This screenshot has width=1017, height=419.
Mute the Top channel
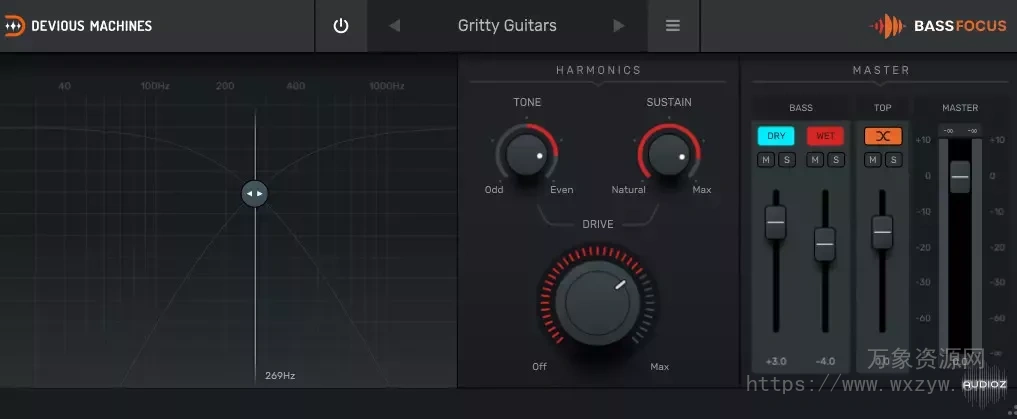coord(873,160)
